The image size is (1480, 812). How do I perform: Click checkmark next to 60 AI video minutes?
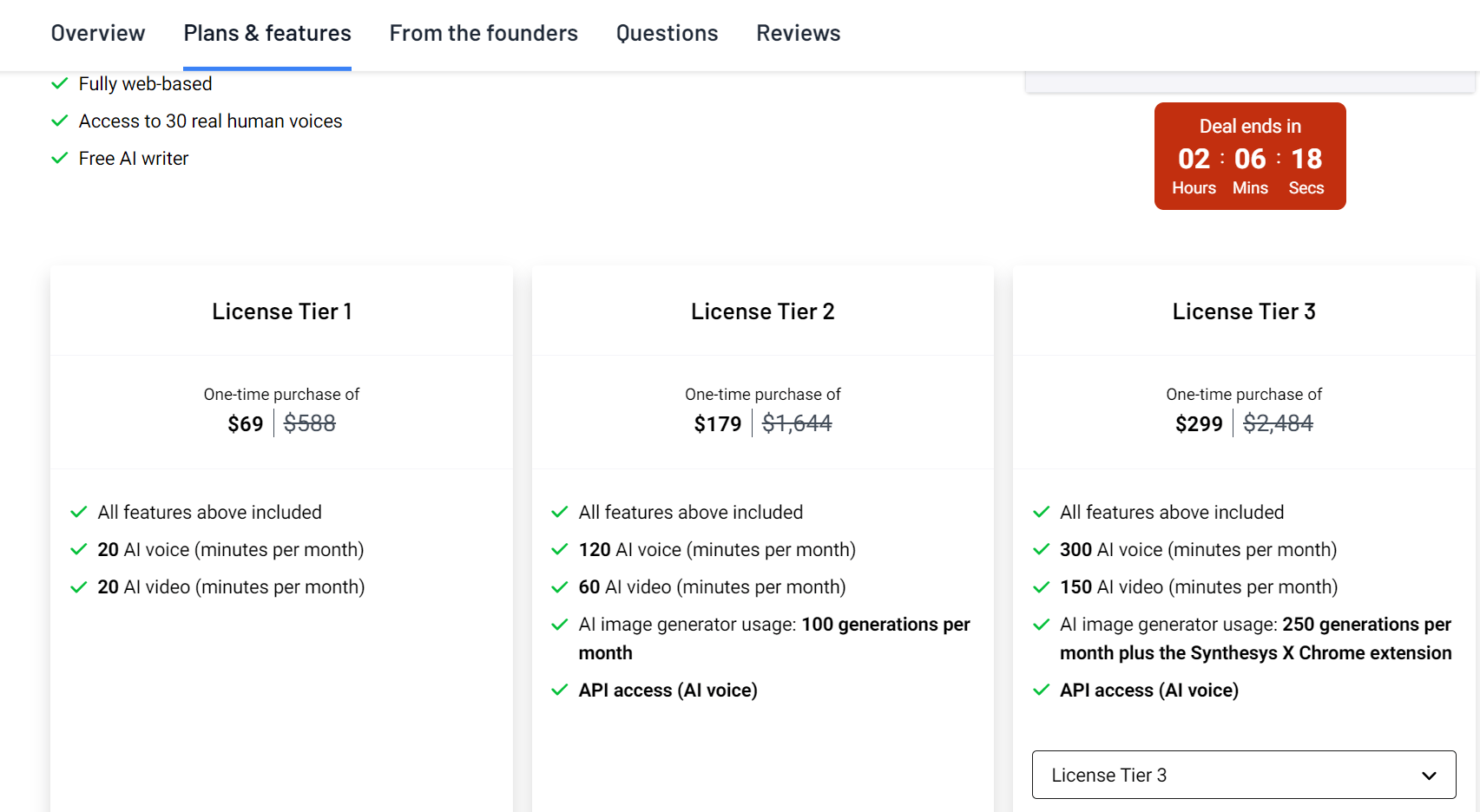click(560, 587)
